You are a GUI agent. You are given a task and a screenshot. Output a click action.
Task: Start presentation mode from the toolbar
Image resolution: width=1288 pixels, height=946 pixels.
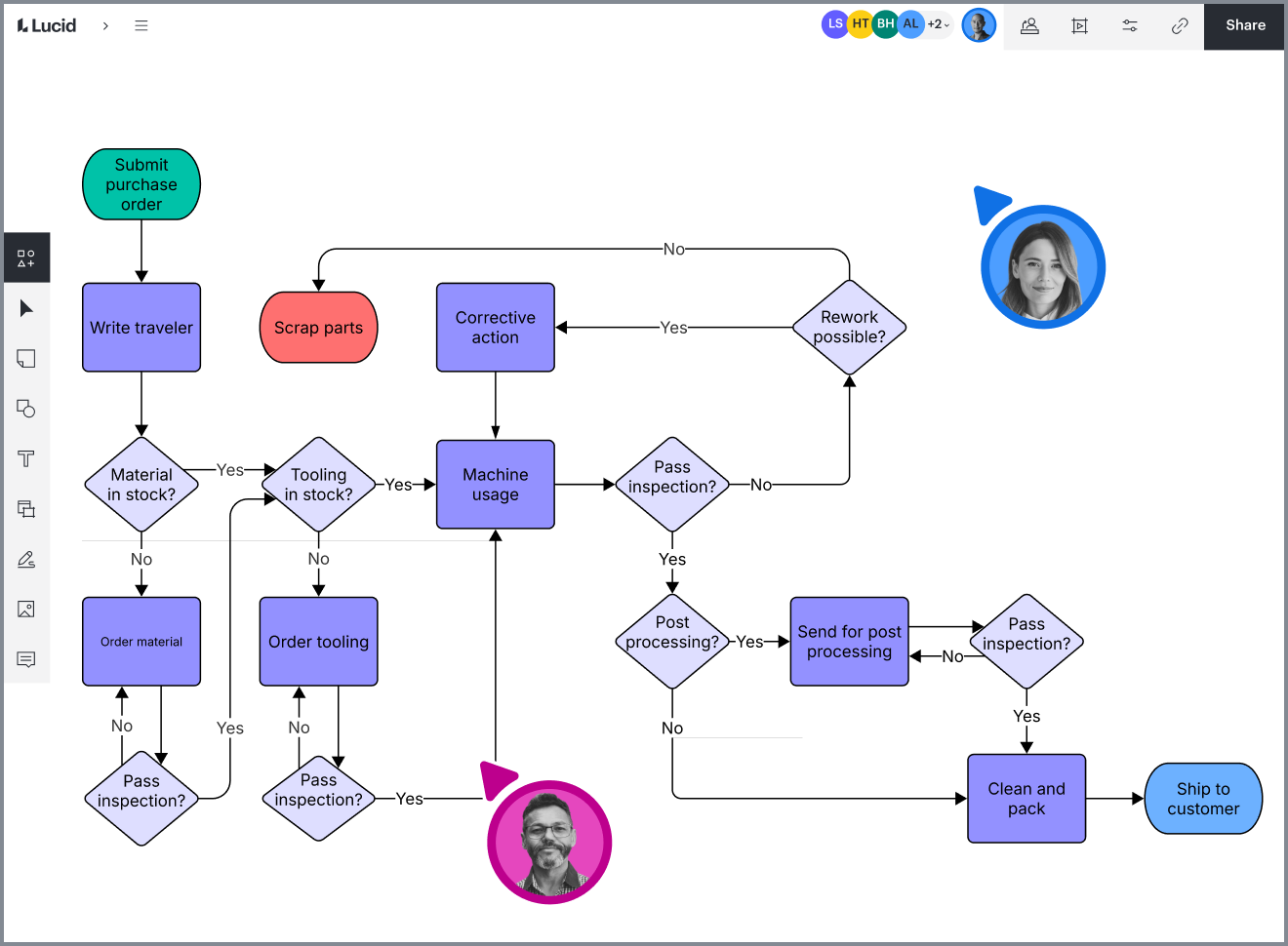coord(1079,26)
